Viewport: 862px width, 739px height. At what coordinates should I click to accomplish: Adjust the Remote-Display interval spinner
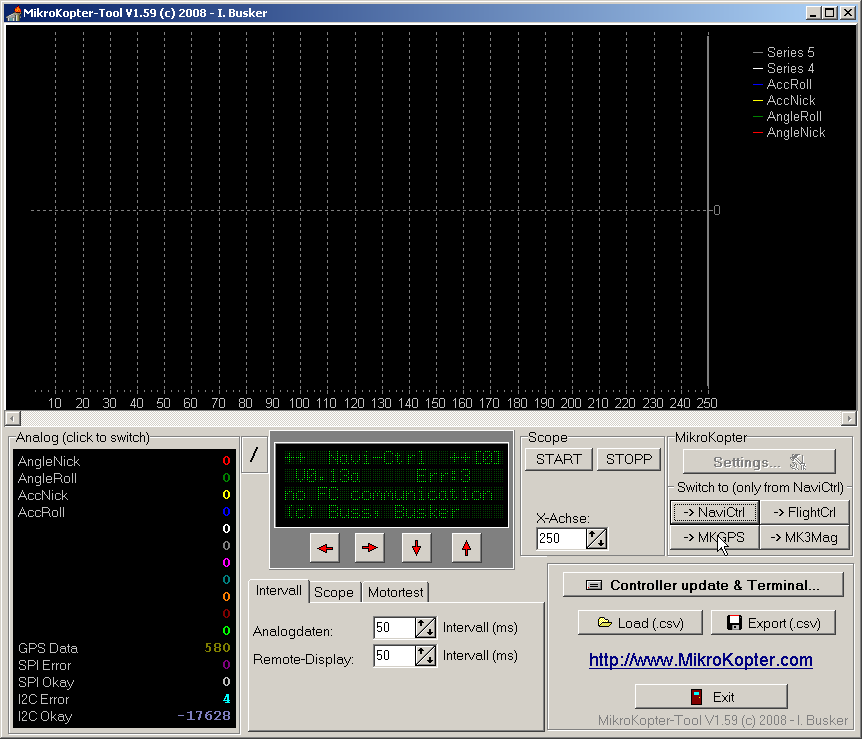(x=425, y=656)
